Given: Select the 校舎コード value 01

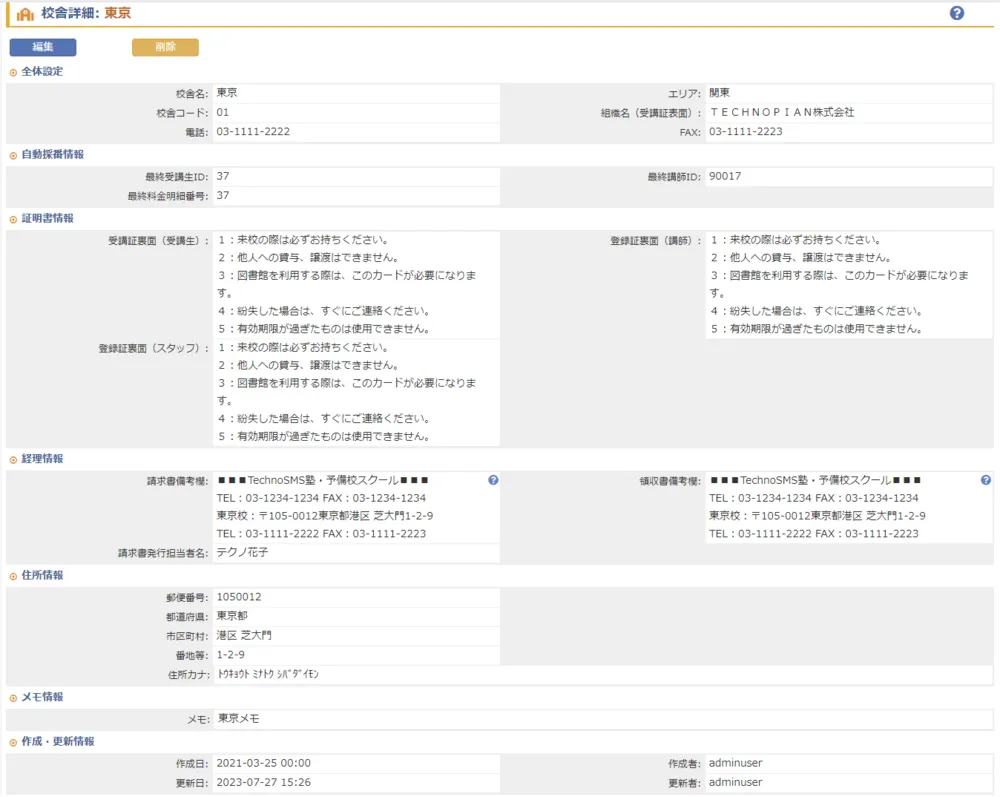Looking at the screenshot, I should pyautogui.click(x=223, y=113).
